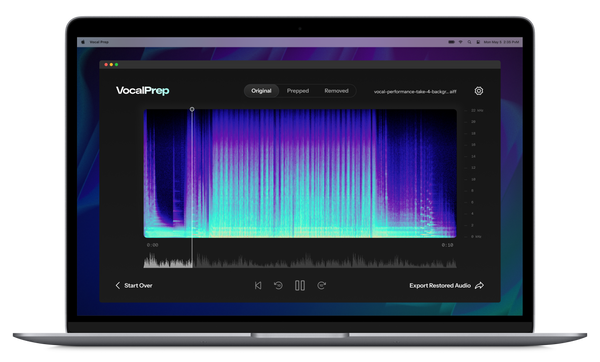Screen dimensions: 600x362
Task: Rewind using the circular back arrow
Action: 278,285
